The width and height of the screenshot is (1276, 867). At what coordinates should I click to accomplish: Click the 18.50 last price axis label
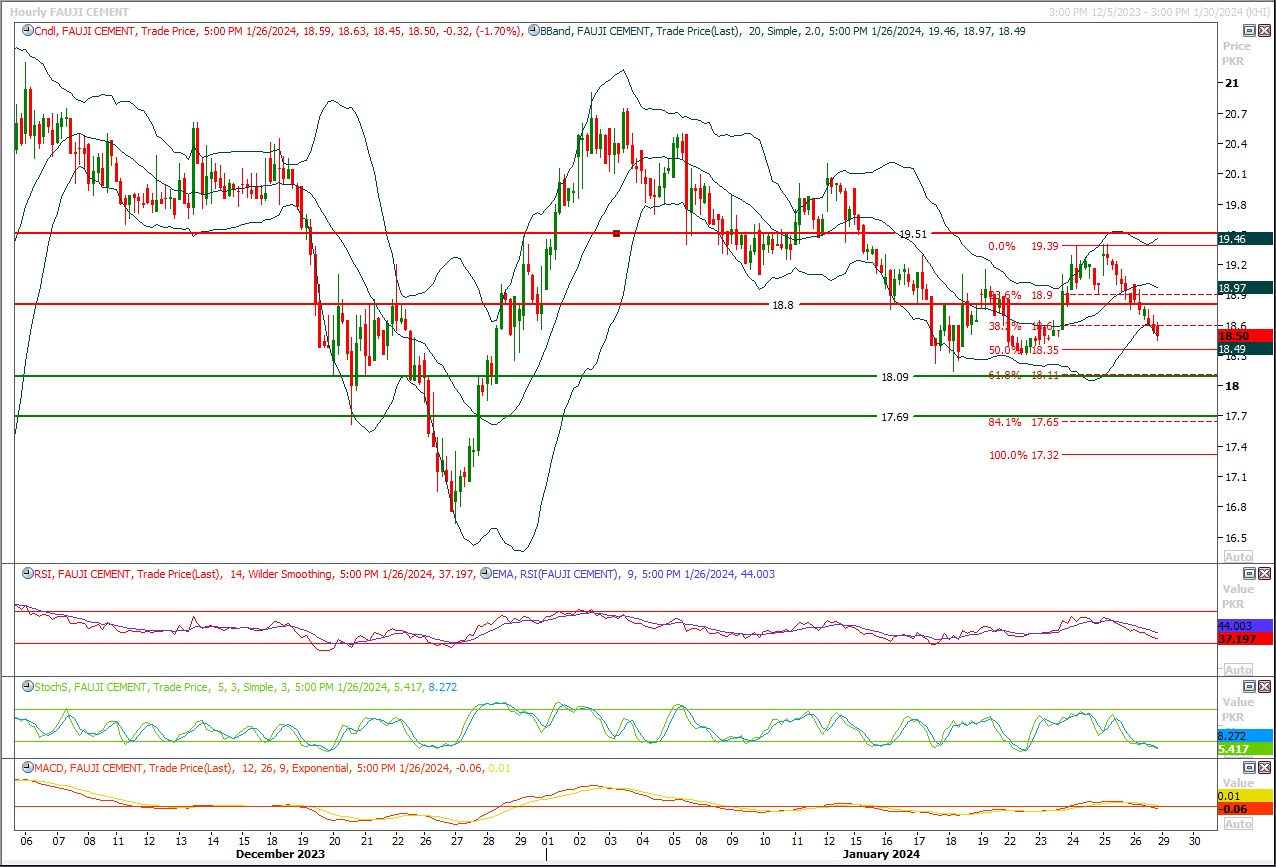pos(1244,336)
